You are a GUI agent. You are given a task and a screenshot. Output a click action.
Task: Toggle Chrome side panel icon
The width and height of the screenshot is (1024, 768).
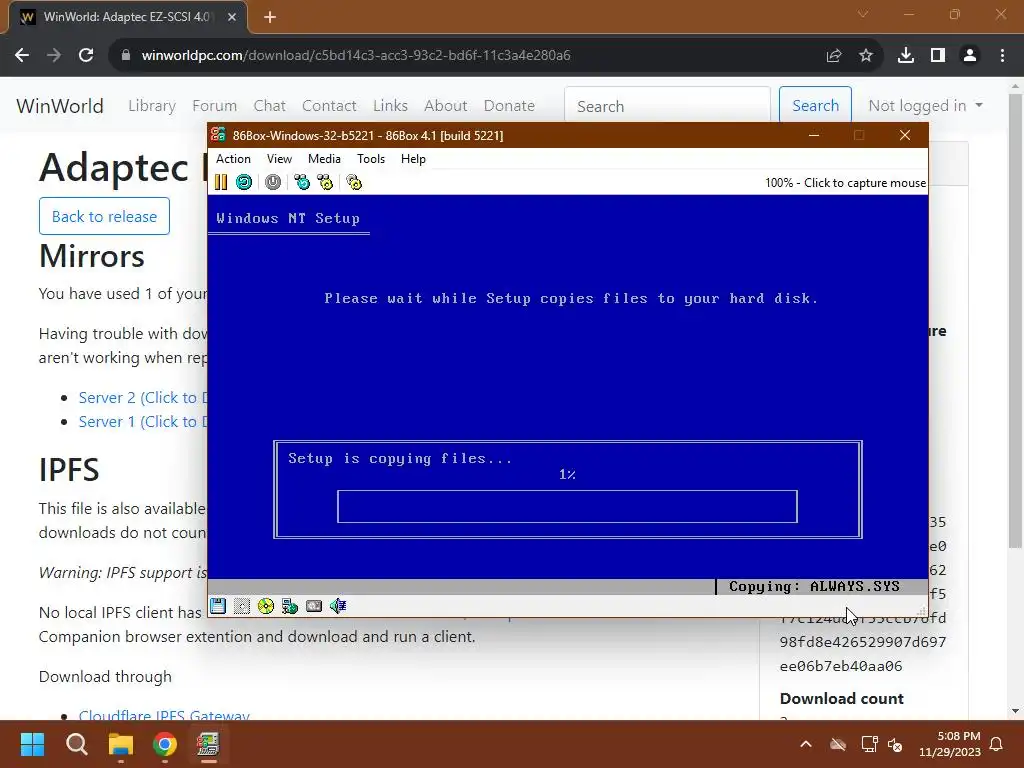pyautogui.click(x=938, y=56)
